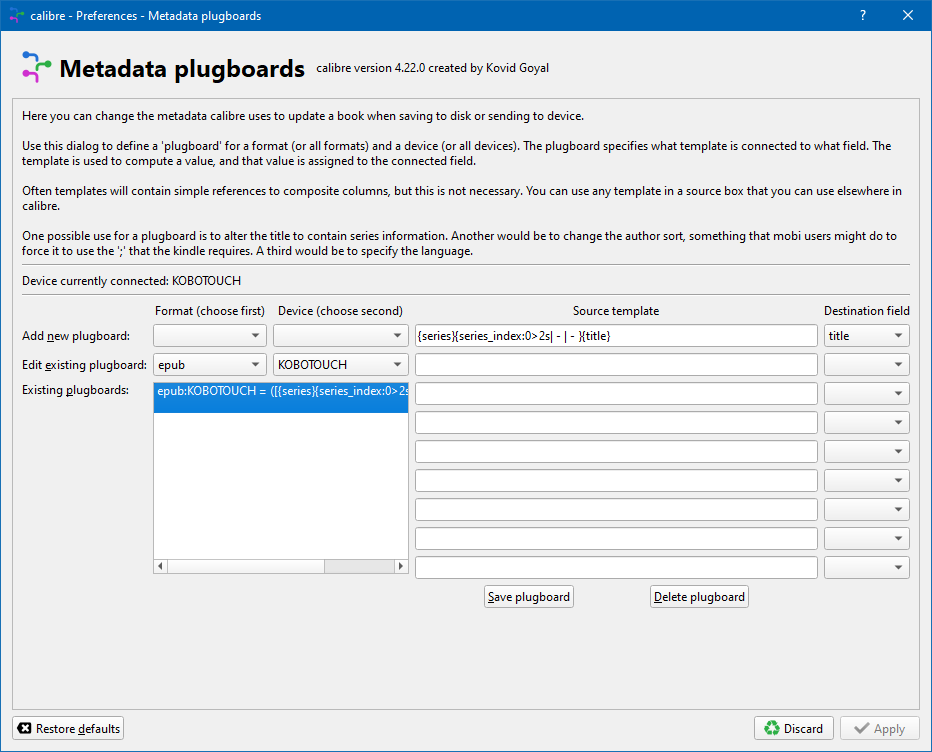Click the Delete plugboard button
Viewport: 932px width, 752px height.
[699, 596]
